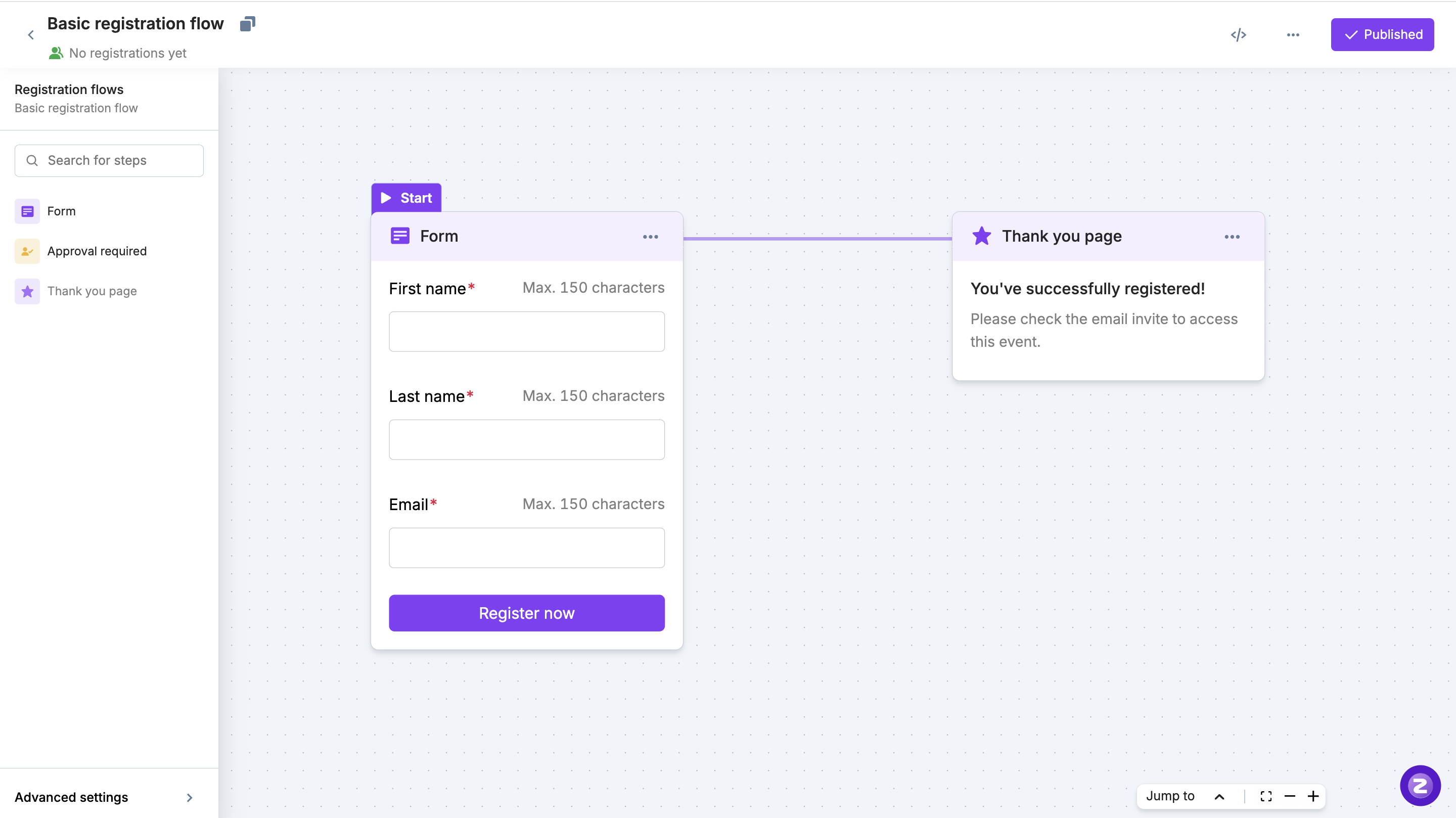
Task: Click the Register now button
Action: coord(526,613)
